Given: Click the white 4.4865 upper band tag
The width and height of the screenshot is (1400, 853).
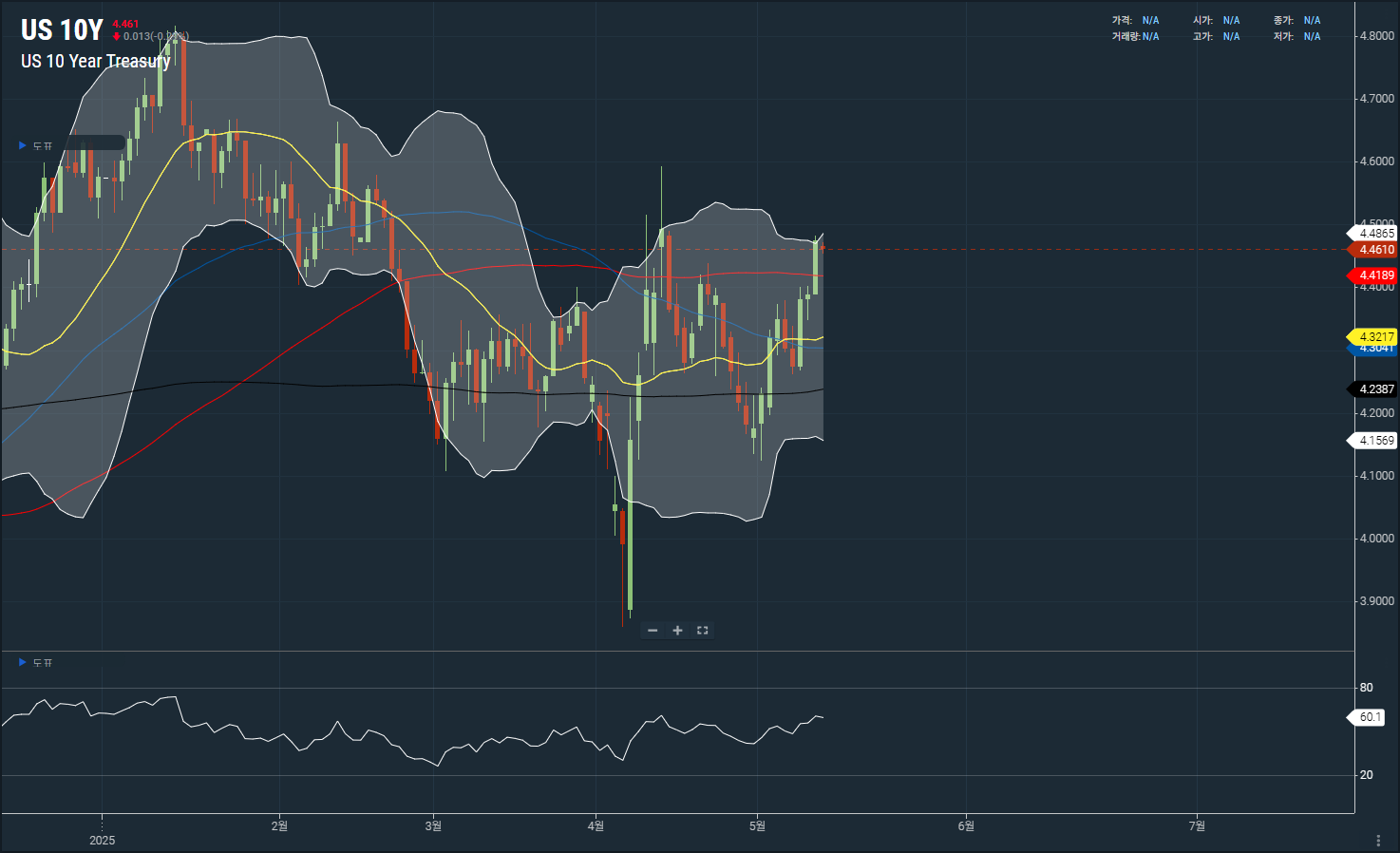Looking at the screenshot, I should coord(1375,233).
